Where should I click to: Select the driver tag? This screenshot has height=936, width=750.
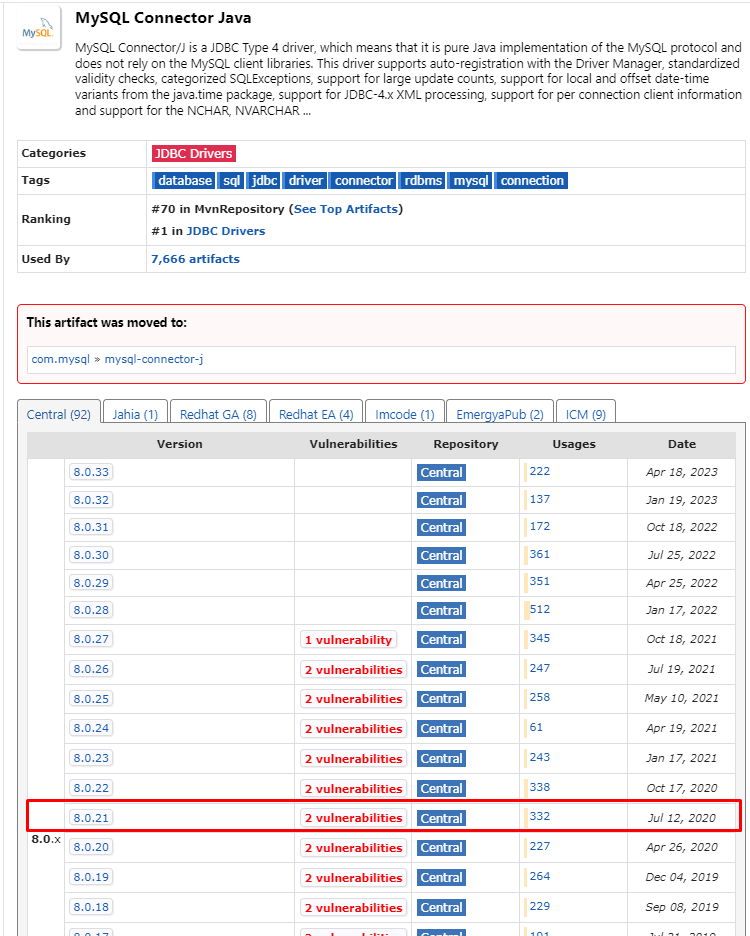point(305,180)
